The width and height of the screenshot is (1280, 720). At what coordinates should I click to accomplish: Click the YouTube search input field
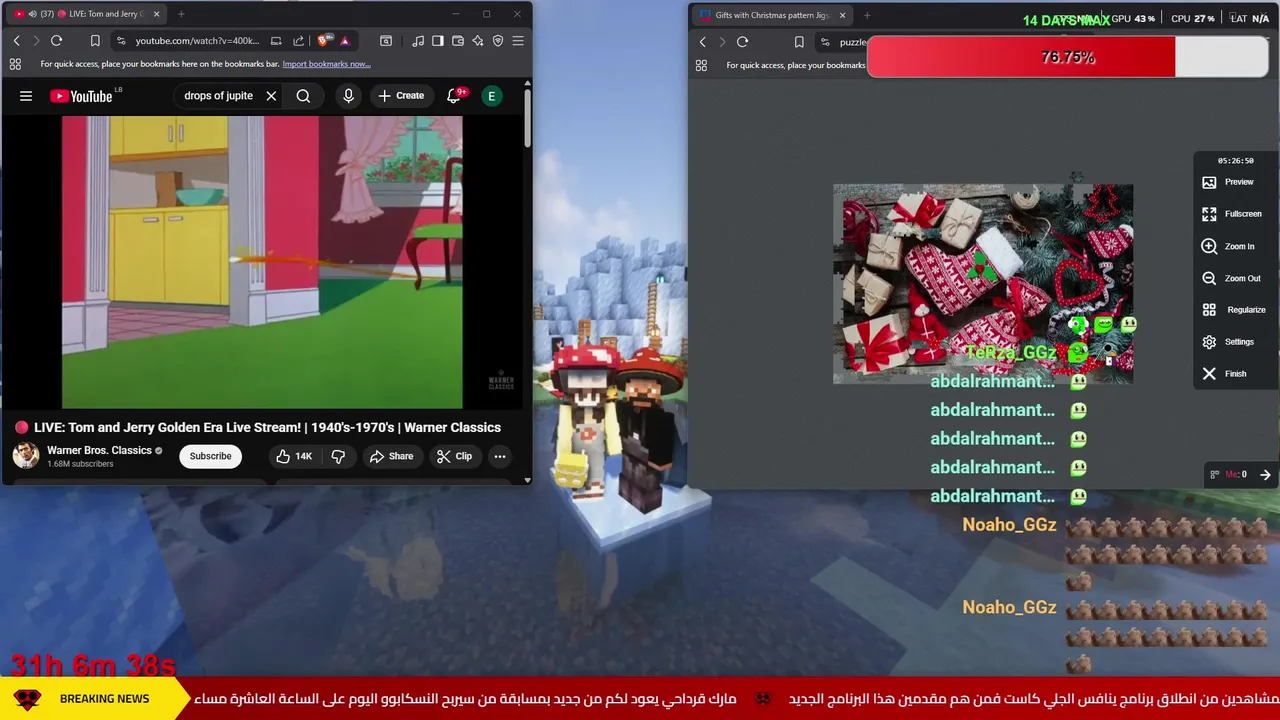pos(218,96)
